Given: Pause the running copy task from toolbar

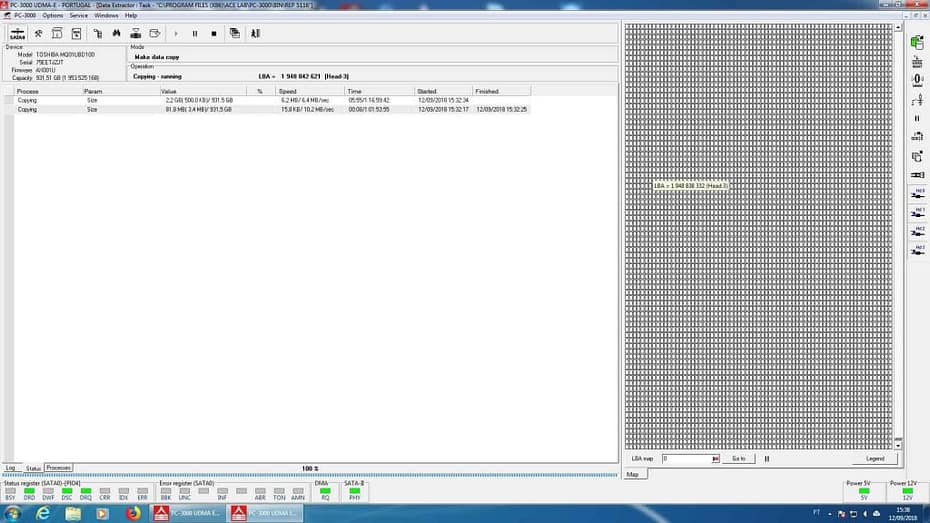Looking at the screenshot, I should coord(194,33).
